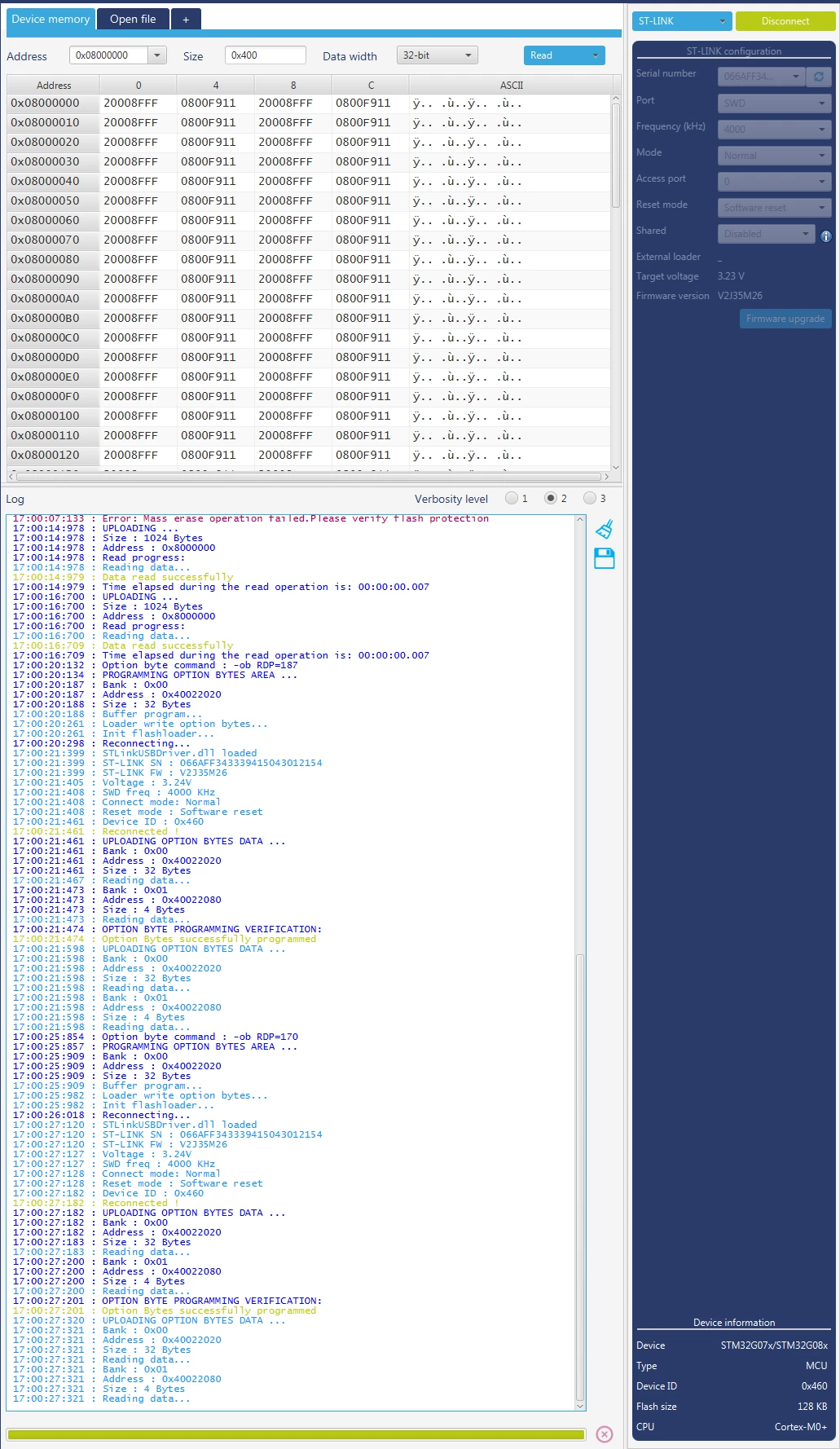Switch to the Device memory tab
Image resolution: width=840 pixels, height=1449 pixels.
[x=51, y=19]
